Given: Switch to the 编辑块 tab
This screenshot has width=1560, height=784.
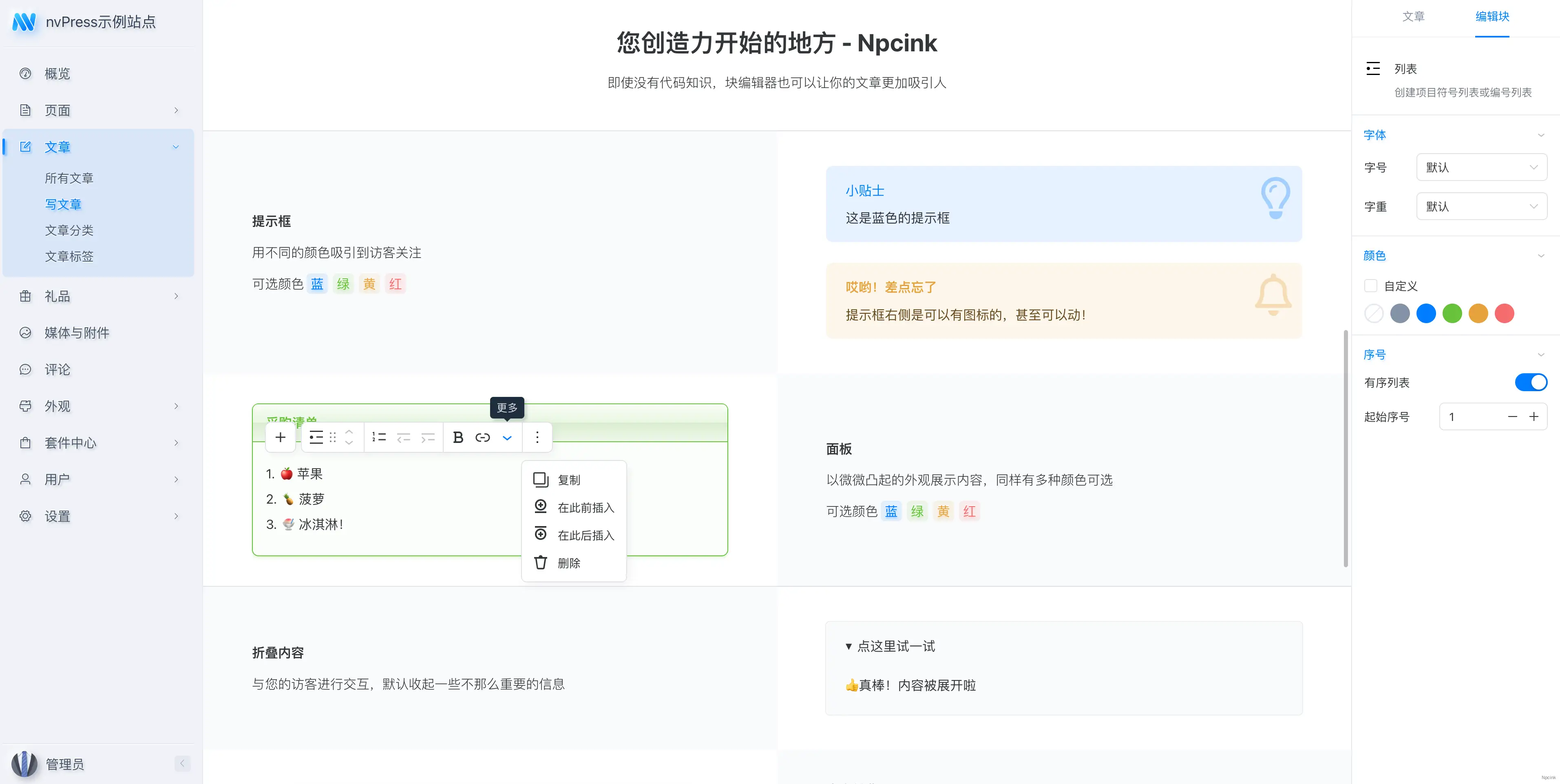Looking at the screenshot, I should 1492,16.
